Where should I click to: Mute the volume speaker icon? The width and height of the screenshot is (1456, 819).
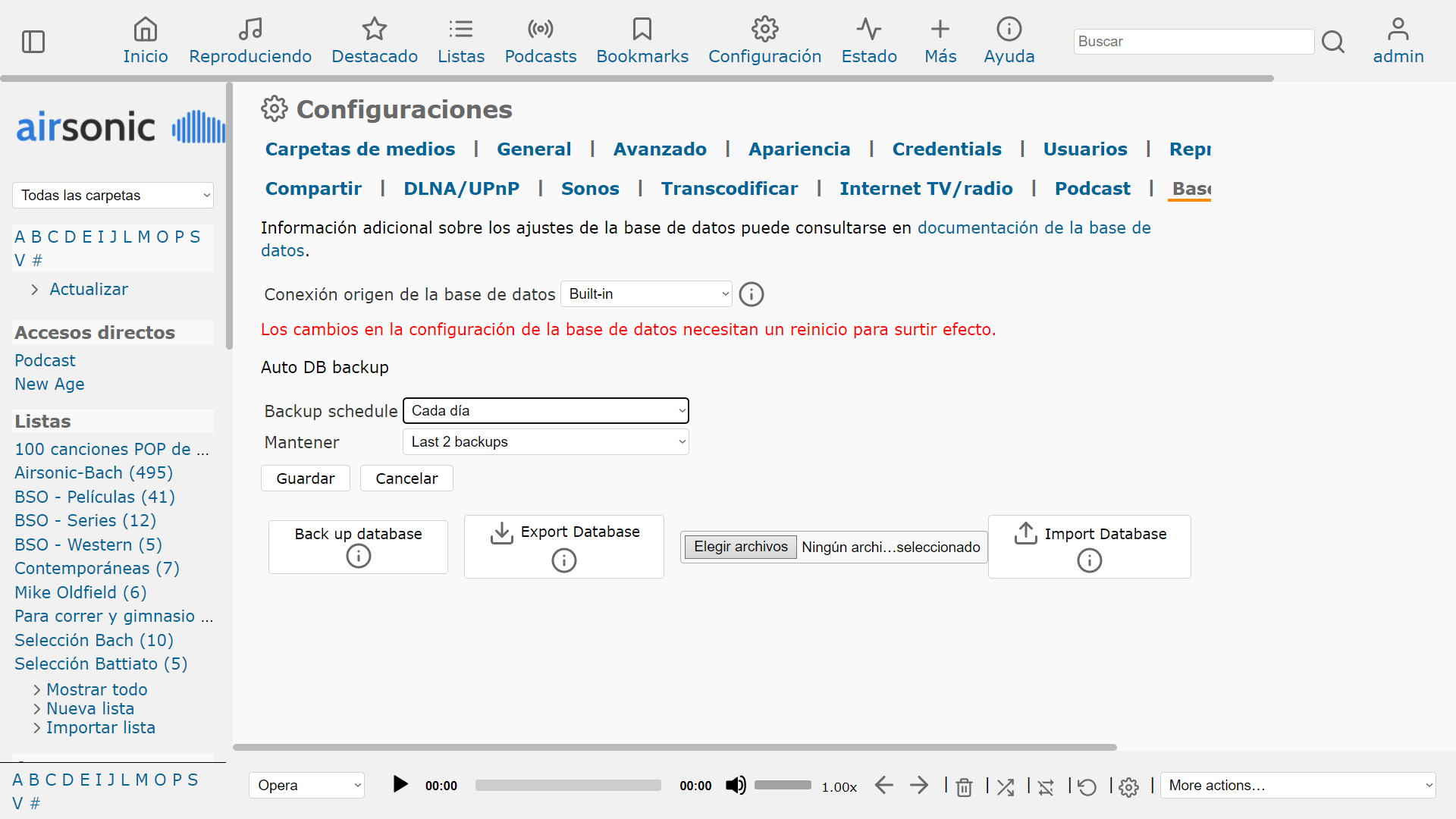[734, 786]
